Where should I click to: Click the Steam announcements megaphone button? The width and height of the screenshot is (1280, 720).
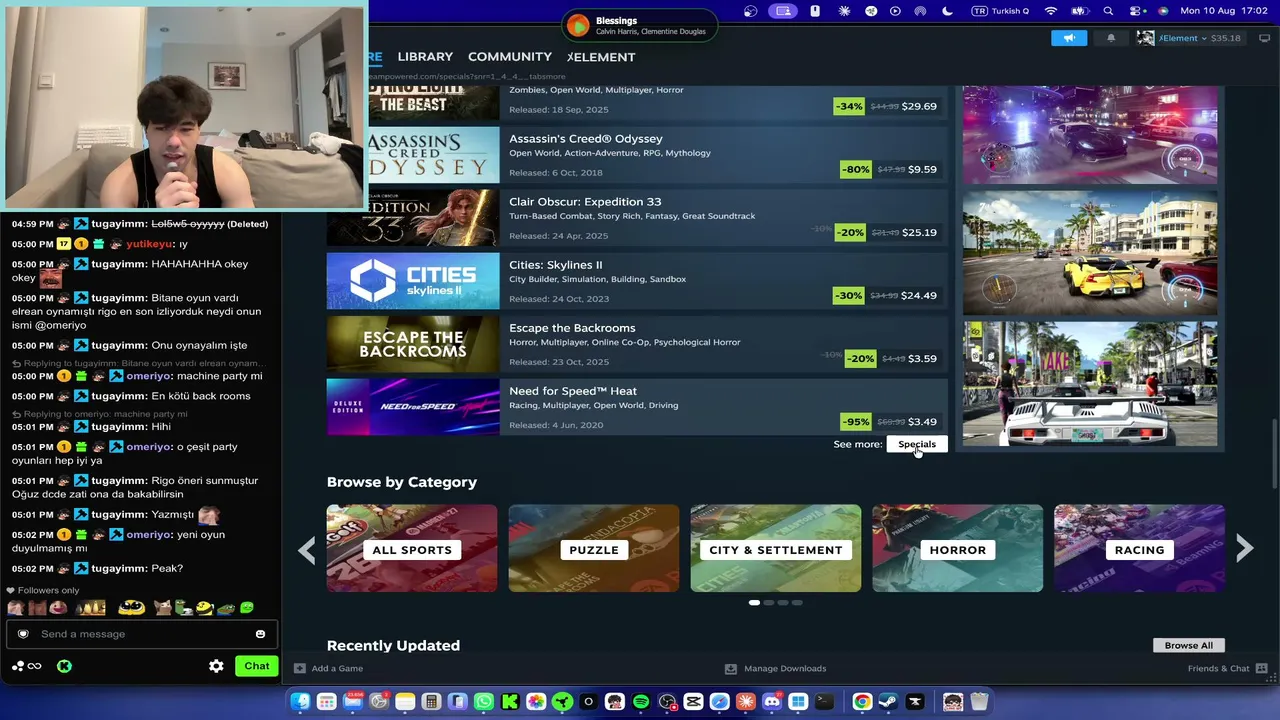click(1069, 38)
